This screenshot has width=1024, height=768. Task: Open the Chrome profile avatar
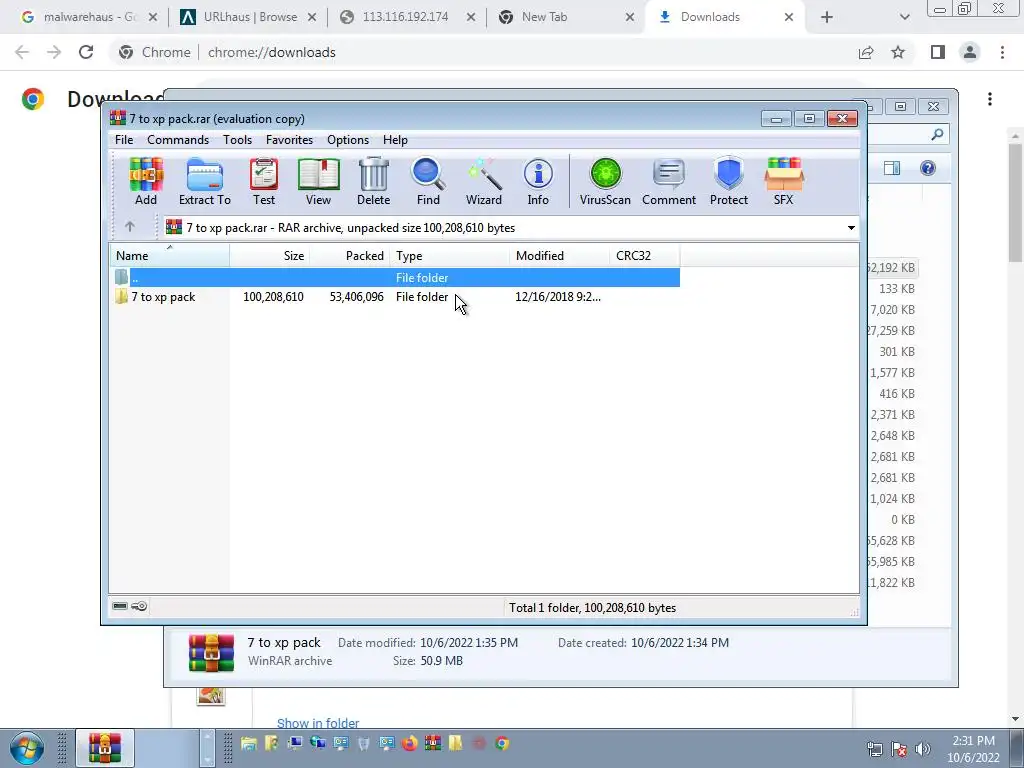[x=970, y=52]
